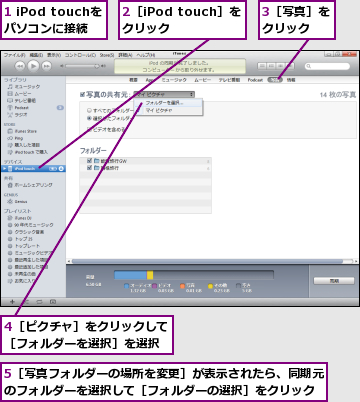Open 購入した項目 purchased list
The height and width of the screenshot is (402, 360).
point(24,145)
